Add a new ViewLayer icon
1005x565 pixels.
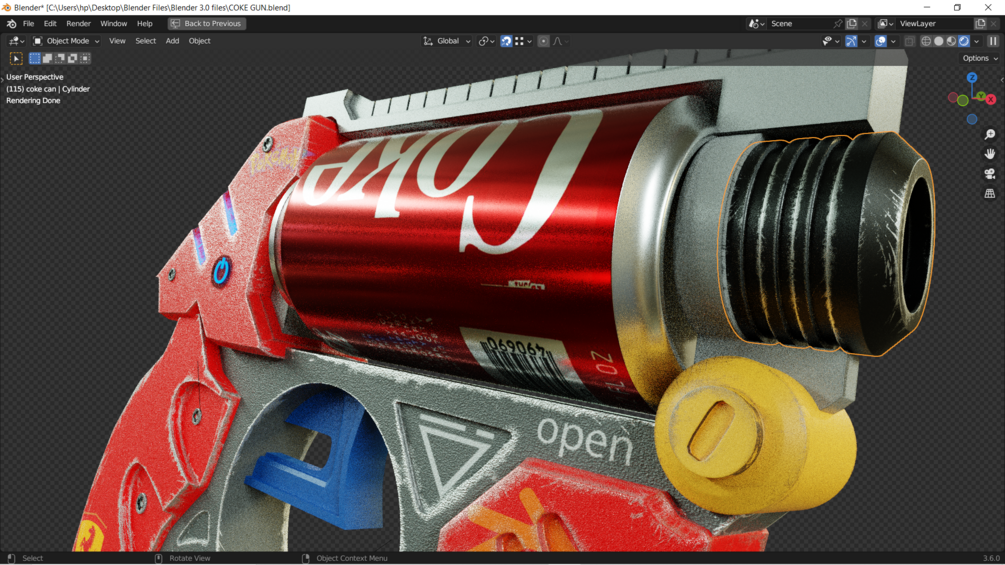(x=980, y=24)
